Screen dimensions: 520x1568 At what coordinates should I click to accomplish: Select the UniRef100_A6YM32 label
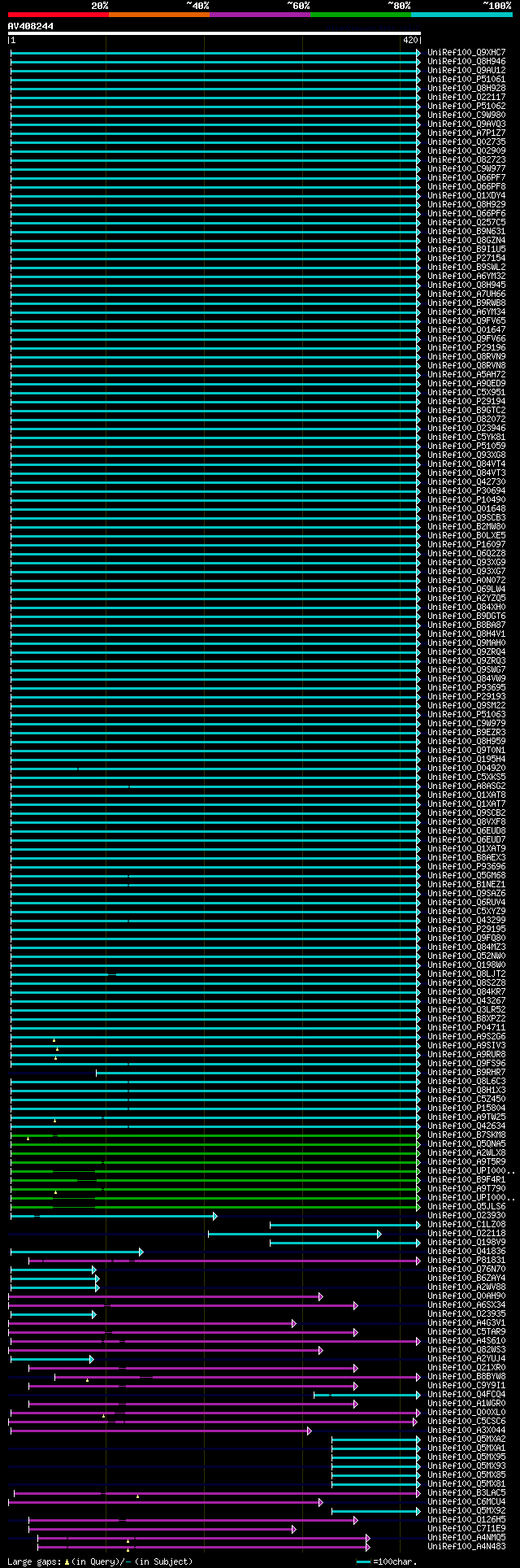[x=466, y=277]
